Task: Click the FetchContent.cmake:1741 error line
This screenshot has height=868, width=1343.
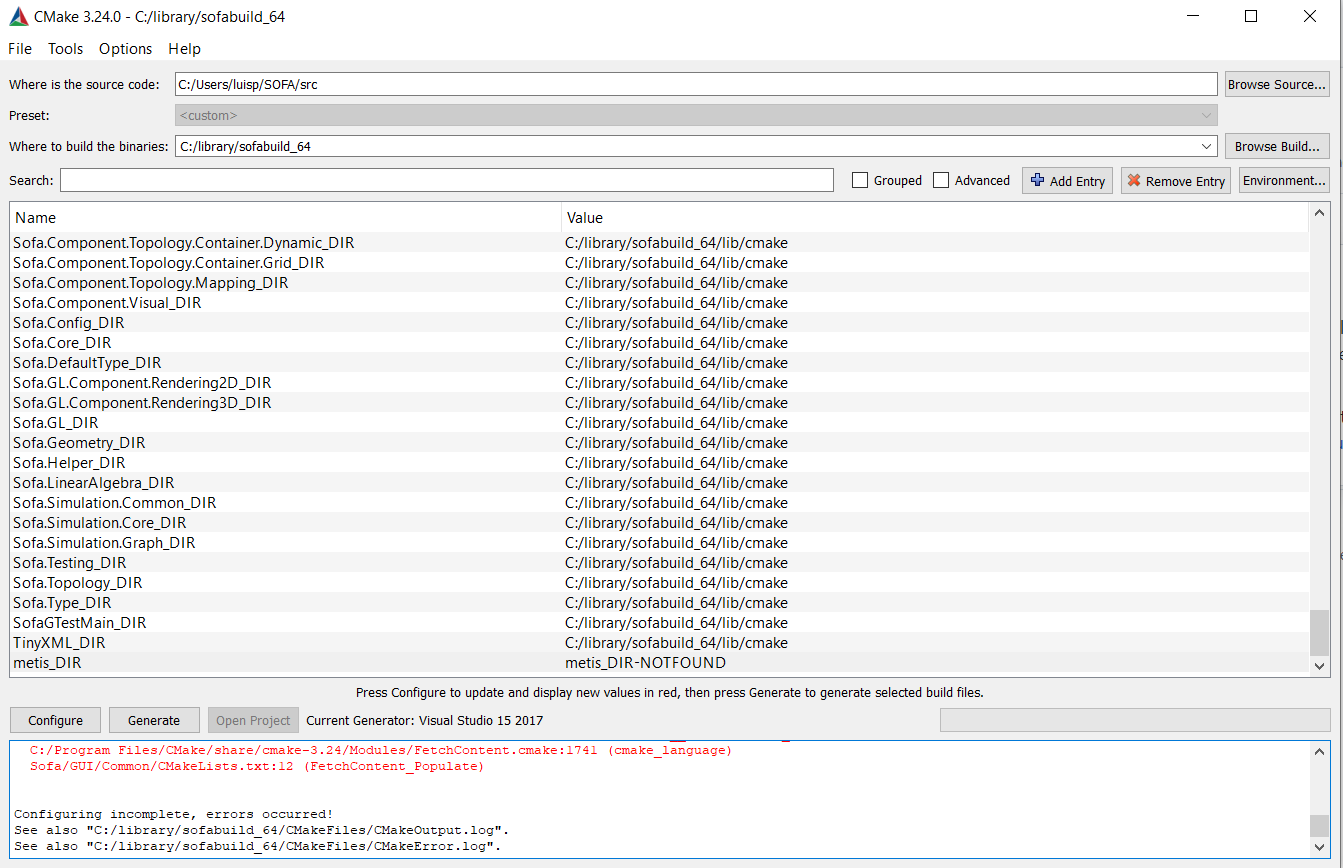Action: 381,750
